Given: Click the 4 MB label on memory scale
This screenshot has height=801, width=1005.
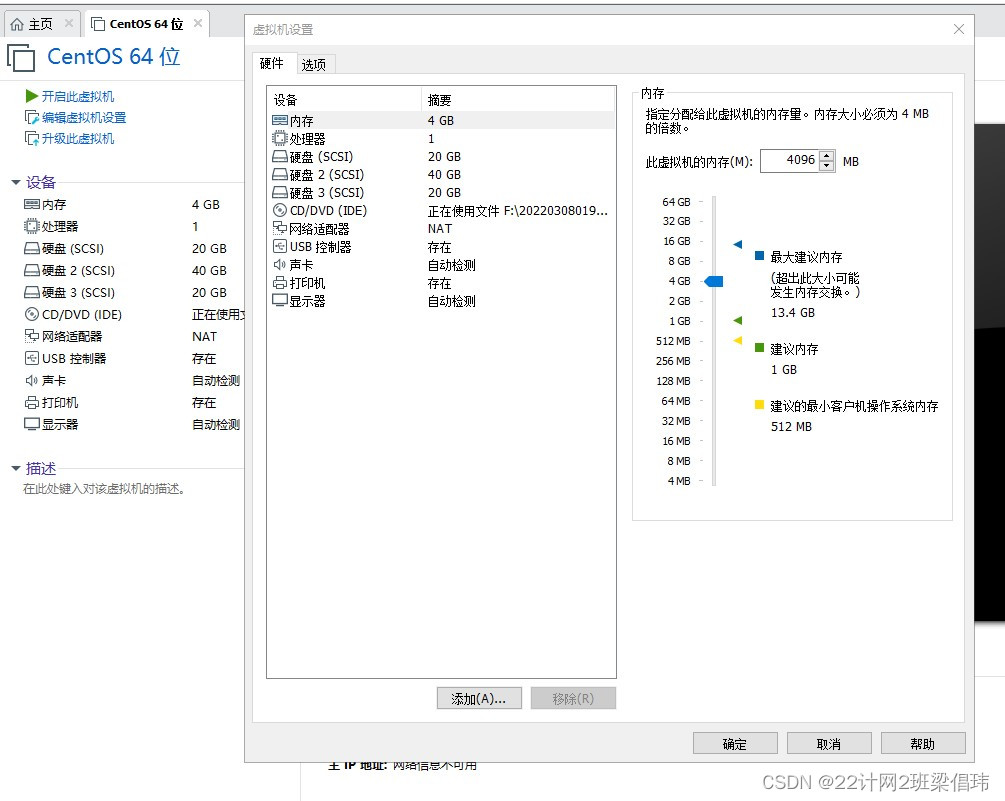Looking at the screenshot, I should point(679,481).
